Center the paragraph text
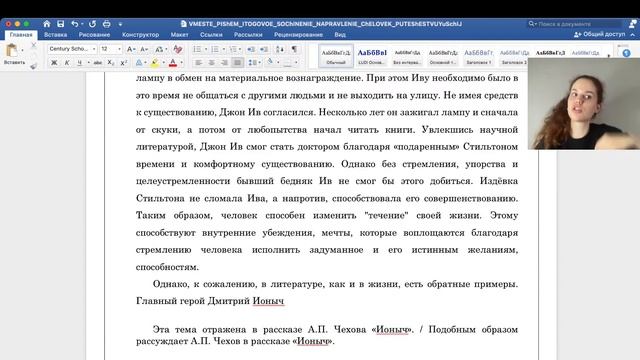640x360 pixels. tap(211, 63)
